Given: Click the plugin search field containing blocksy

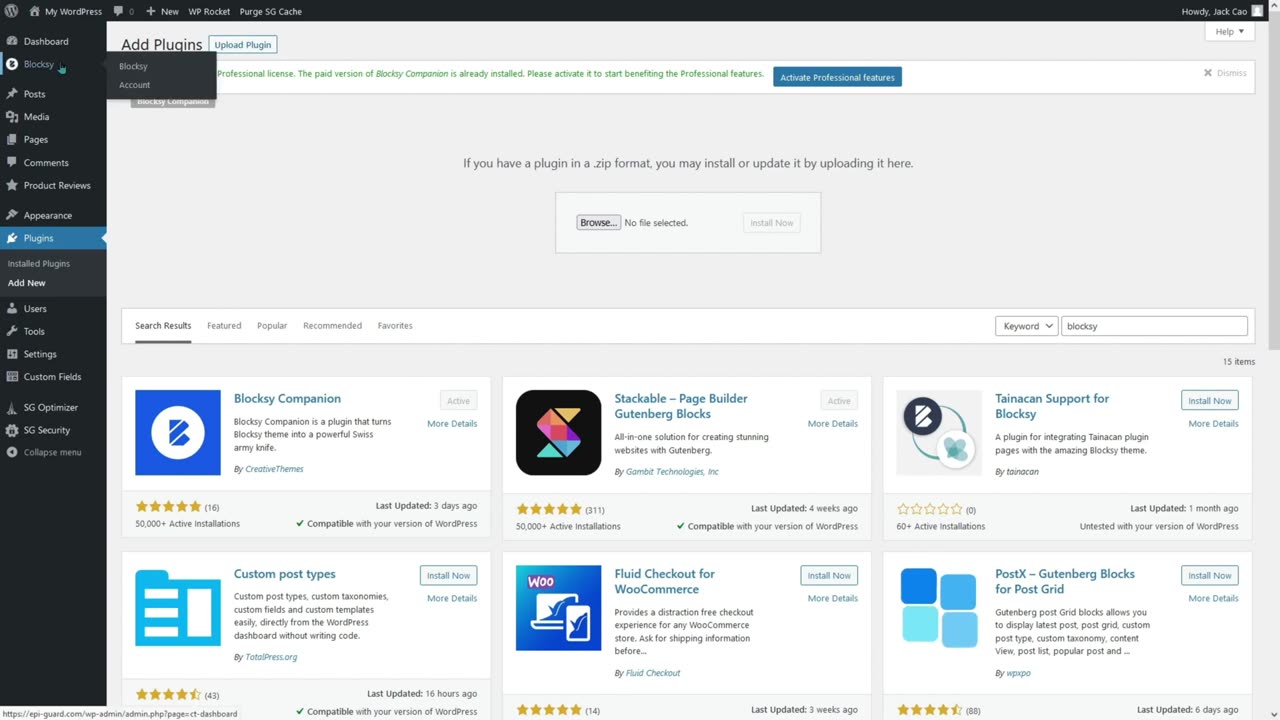Looking at the screenshot, I should click(1154, 326).
